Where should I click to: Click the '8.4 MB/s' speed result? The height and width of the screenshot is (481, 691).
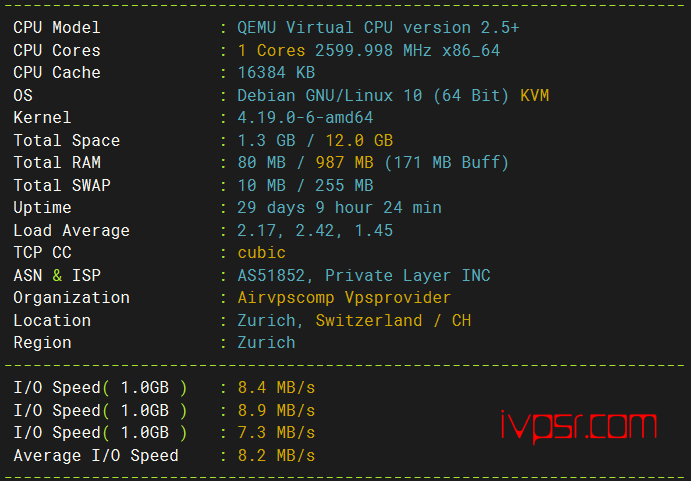coord(276,388)
